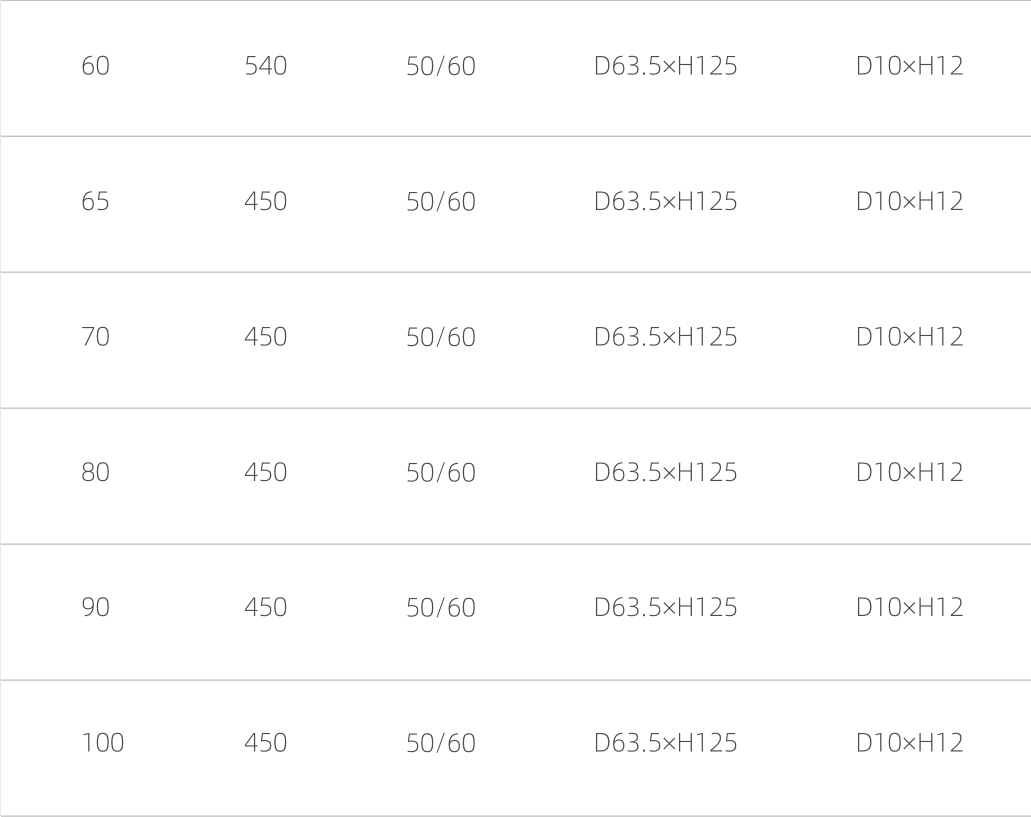This screenshot has width=1031, height=817.
Task: Click the first-column cell reading 80
Action: (95, 473)
